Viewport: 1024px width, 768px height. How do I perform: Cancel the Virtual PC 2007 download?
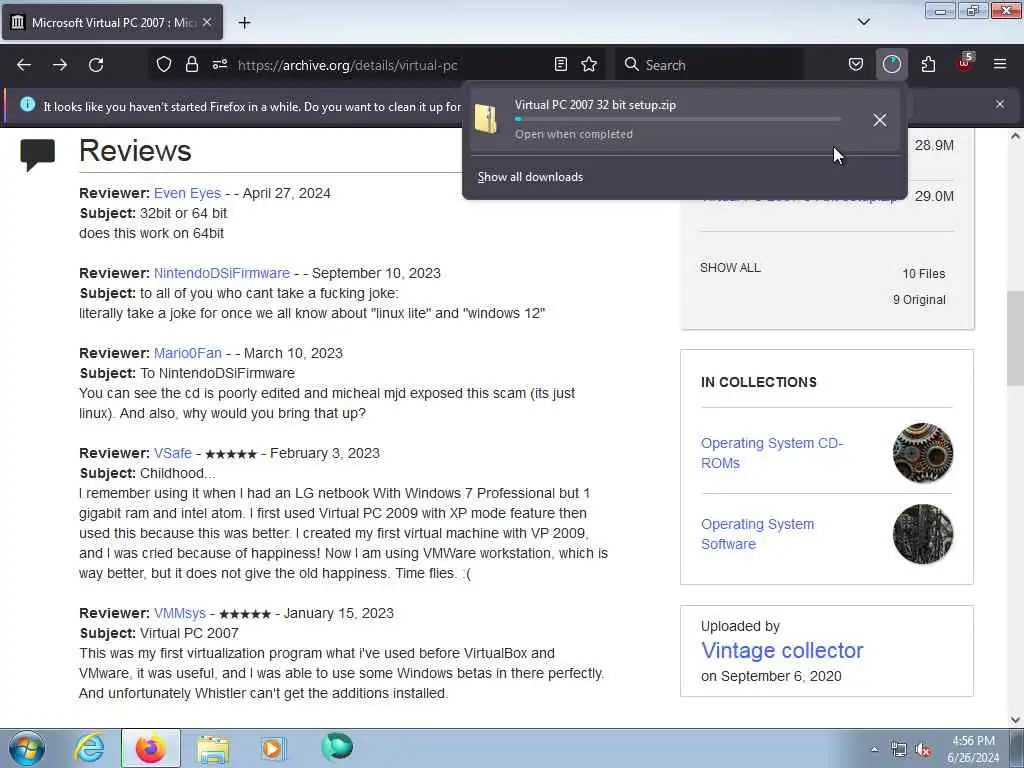click(880, 120)
